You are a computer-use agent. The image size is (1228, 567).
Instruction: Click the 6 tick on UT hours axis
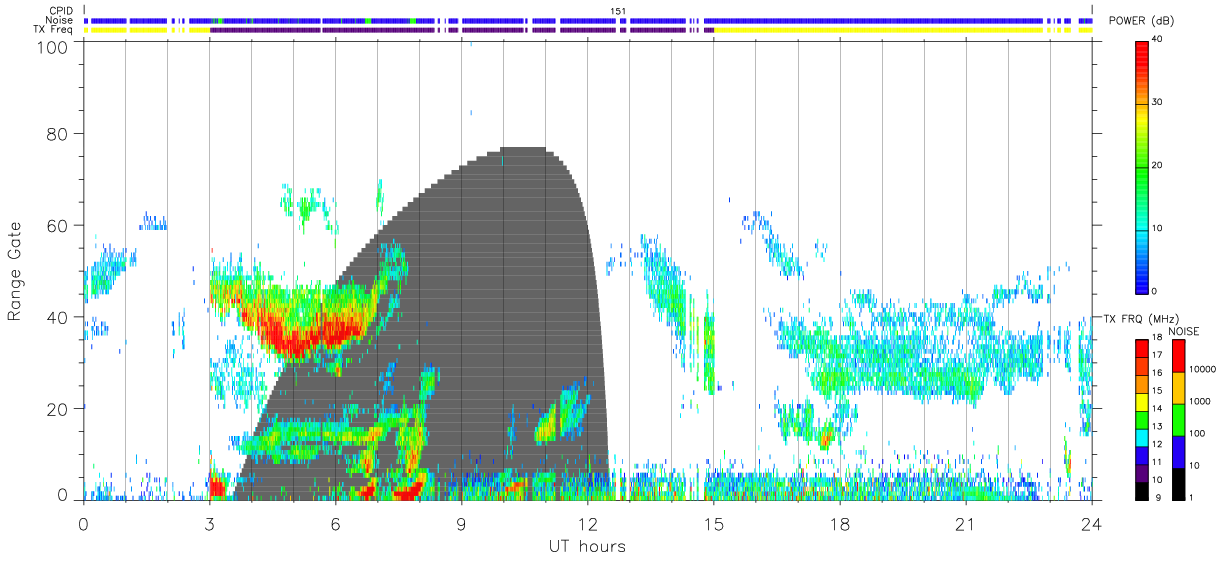pos(335,524)
